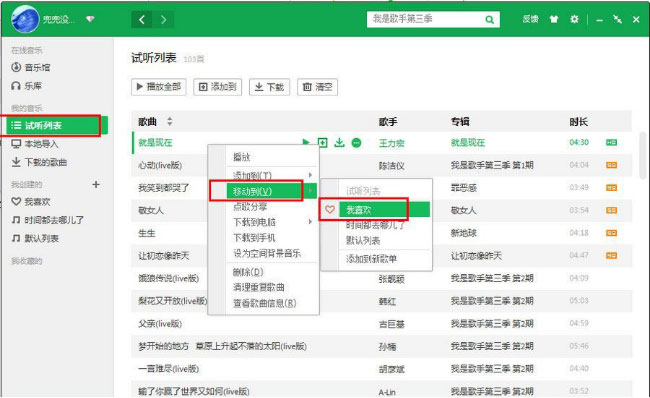Open the settings gear icon
This screenshot has width=650, height=398.
(x=574, y=19)
